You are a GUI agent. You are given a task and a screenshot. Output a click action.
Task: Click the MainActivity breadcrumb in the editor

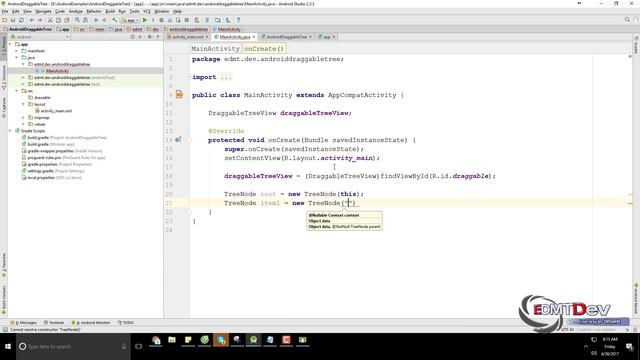(x=215, y=49)
